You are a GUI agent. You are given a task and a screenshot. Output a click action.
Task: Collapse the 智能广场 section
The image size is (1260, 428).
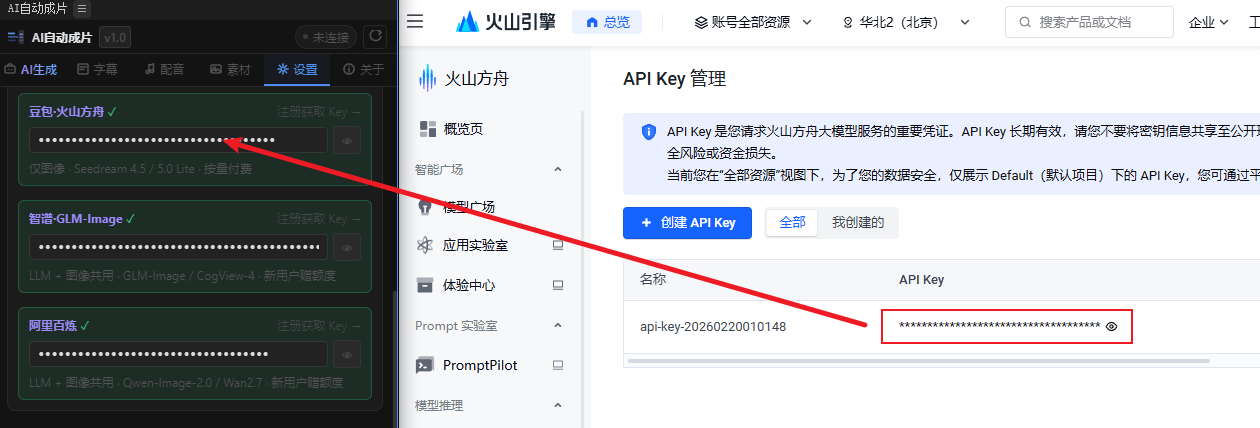[557, 169]
